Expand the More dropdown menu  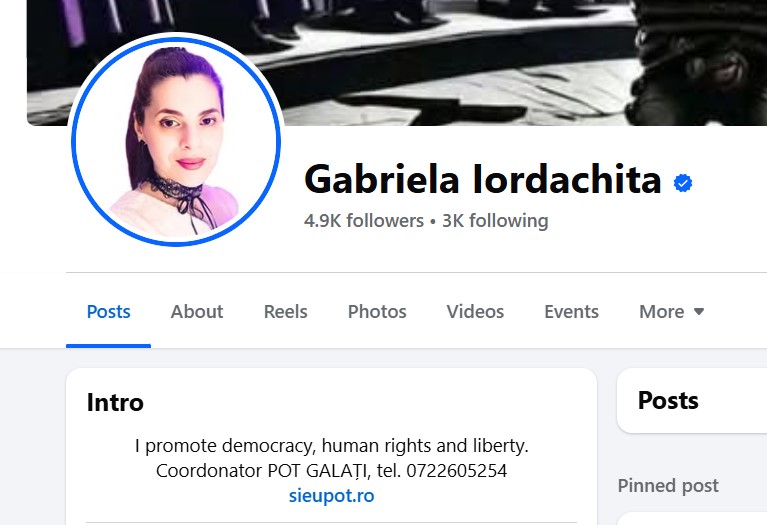672,312
